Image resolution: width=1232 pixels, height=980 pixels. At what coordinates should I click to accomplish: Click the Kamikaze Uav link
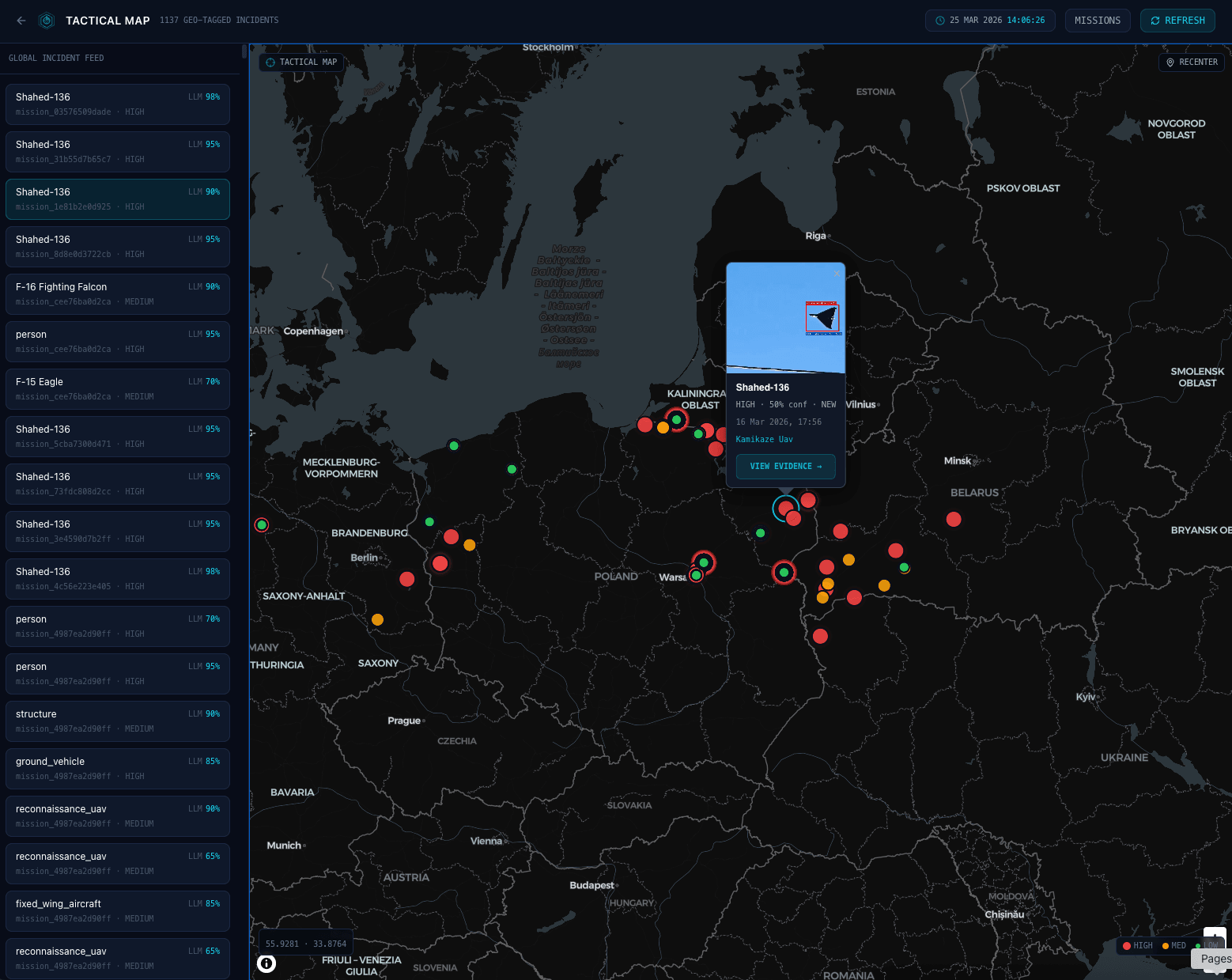tap(764, 440)
